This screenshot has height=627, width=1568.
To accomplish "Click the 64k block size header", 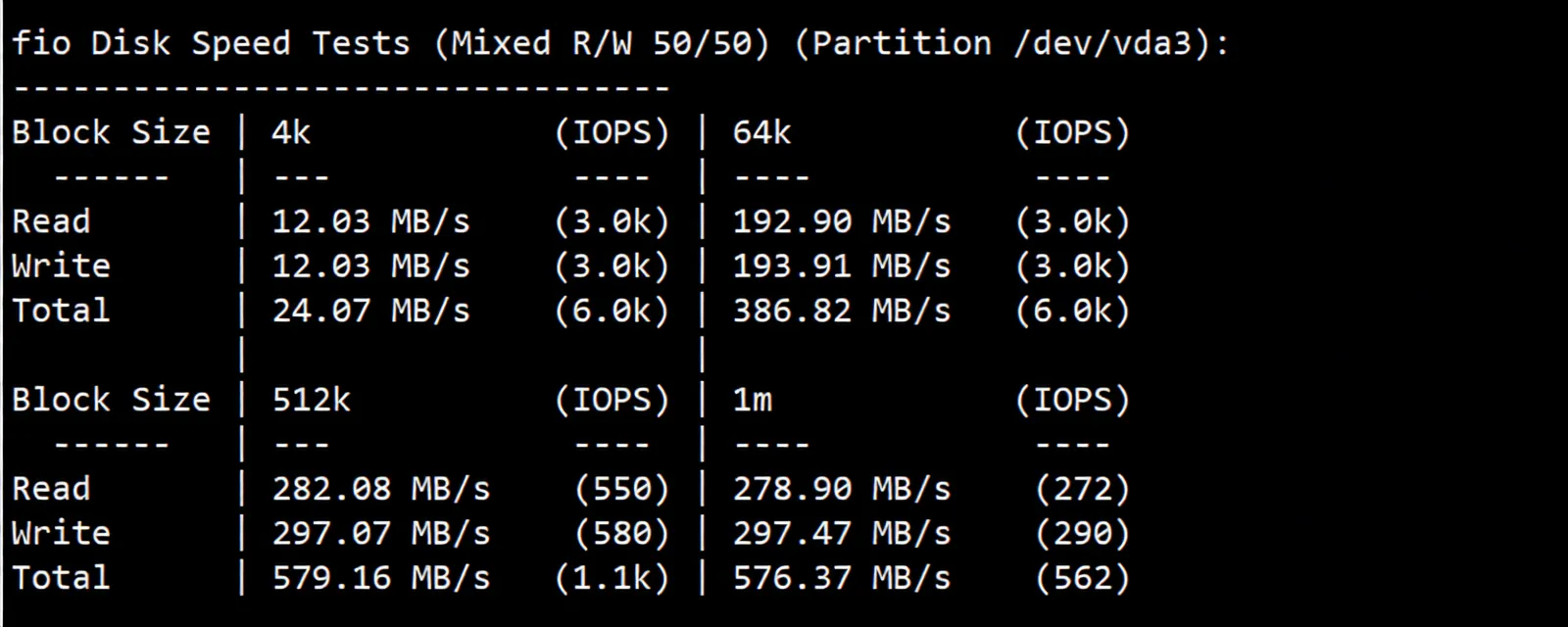I will pyautogui.click(x=761, y=132).
